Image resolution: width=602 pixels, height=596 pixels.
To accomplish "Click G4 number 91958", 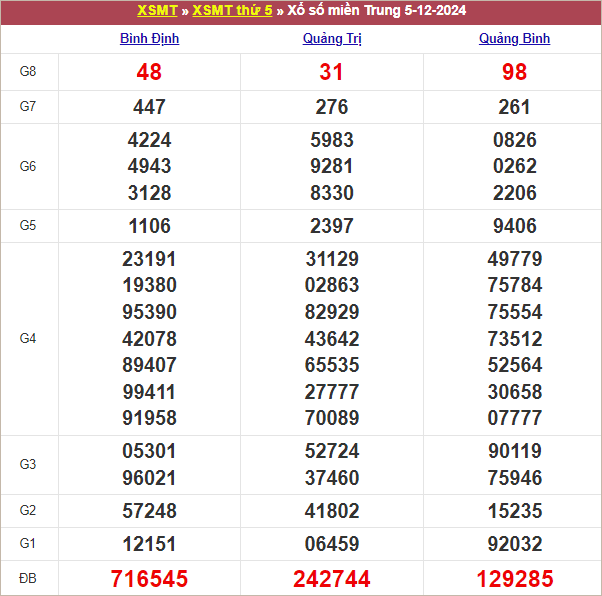I will 149,418.
